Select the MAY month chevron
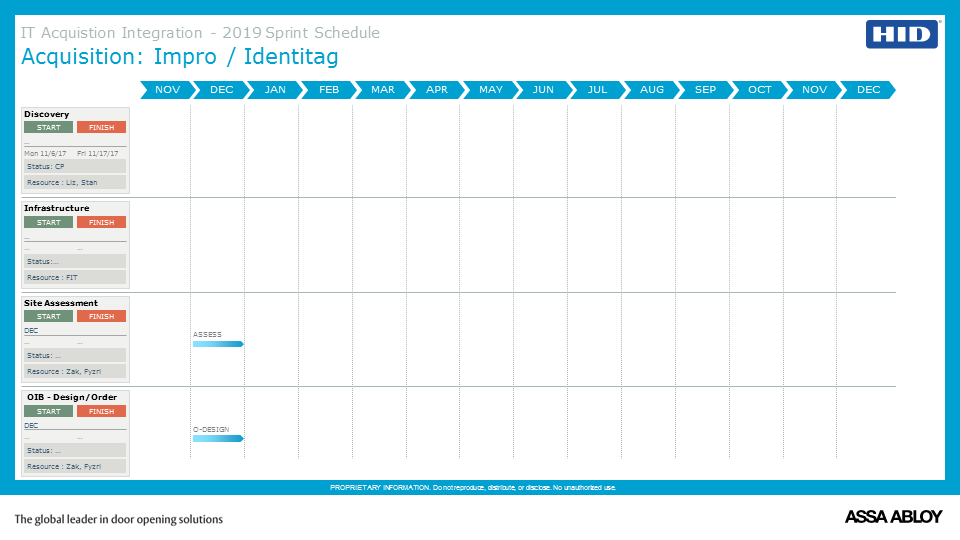The height and width of the screenshot is (540, 960). coord(490,90)
